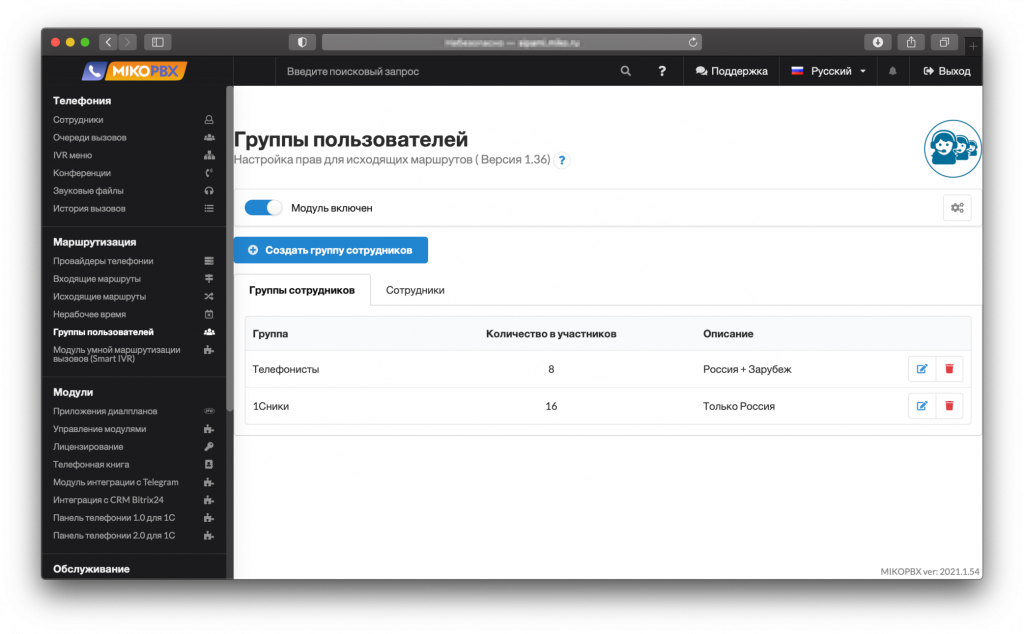
Task: Click the notification bell icon
Action: pos(893,71)
